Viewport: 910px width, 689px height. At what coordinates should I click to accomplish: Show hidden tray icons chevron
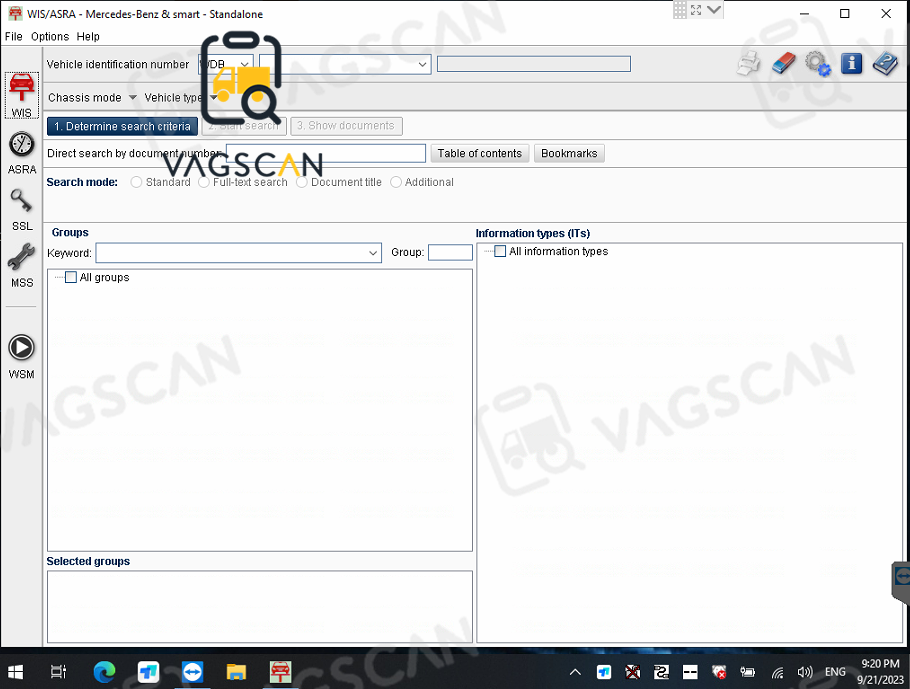(x=575, y=672)
